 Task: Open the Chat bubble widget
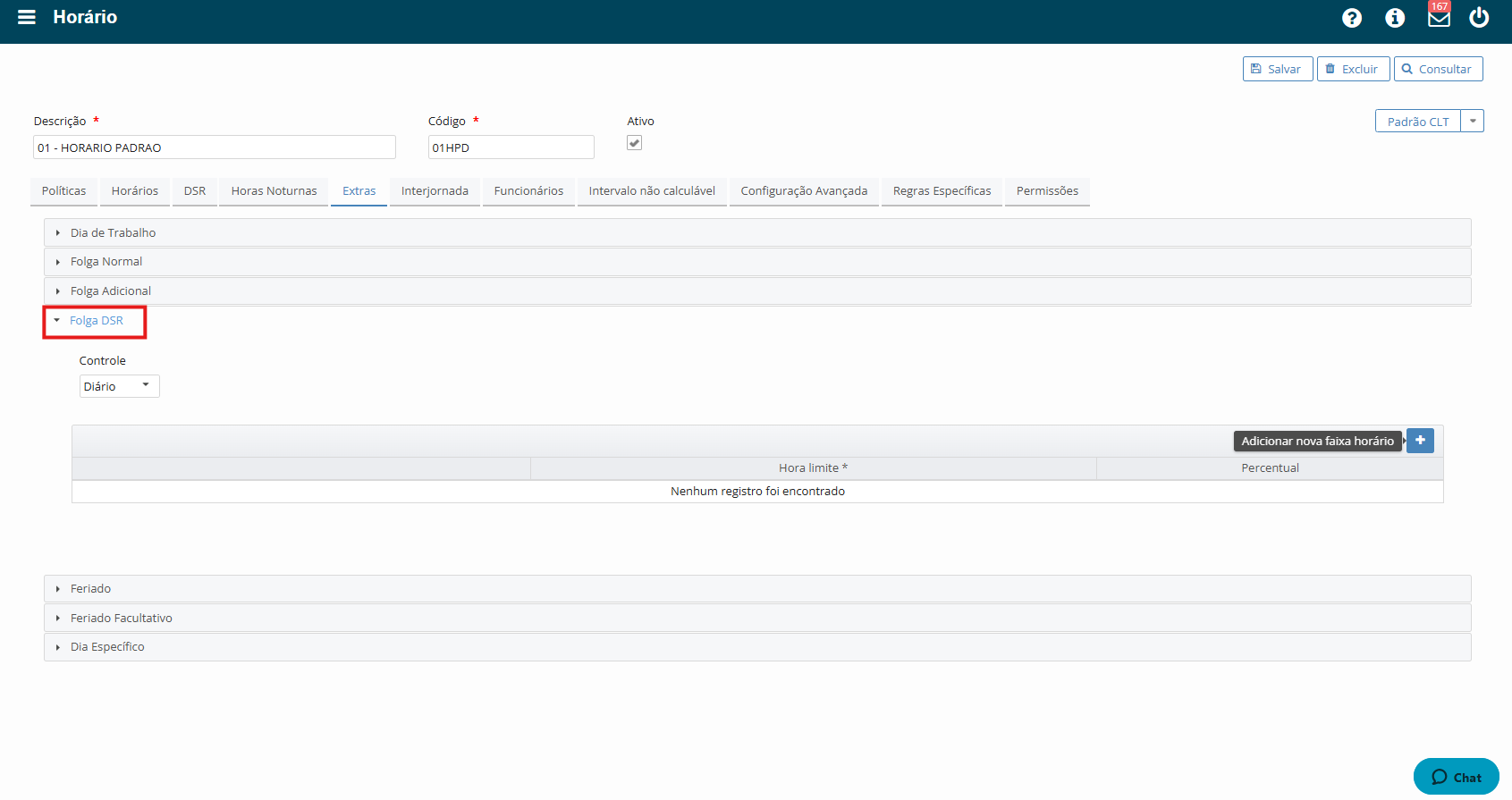tap(1456, 777)
